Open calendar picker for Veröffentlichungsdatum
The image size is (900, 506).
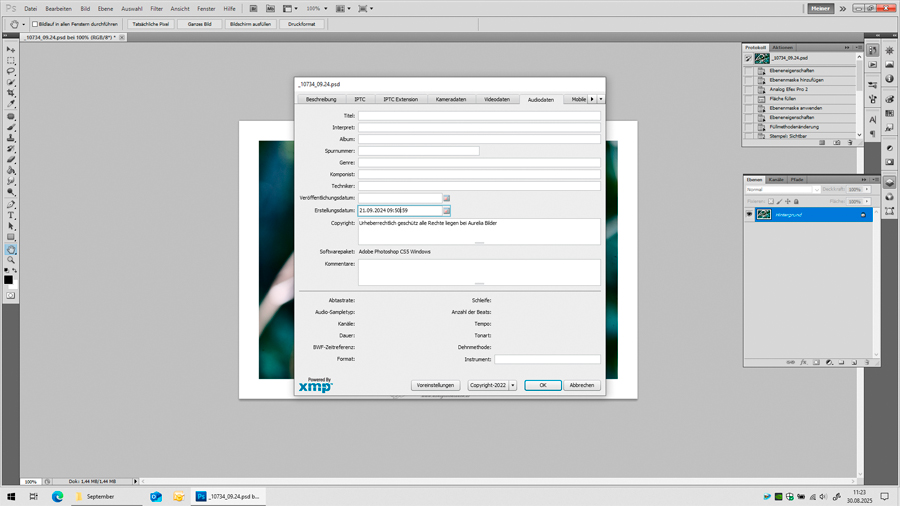446,198
